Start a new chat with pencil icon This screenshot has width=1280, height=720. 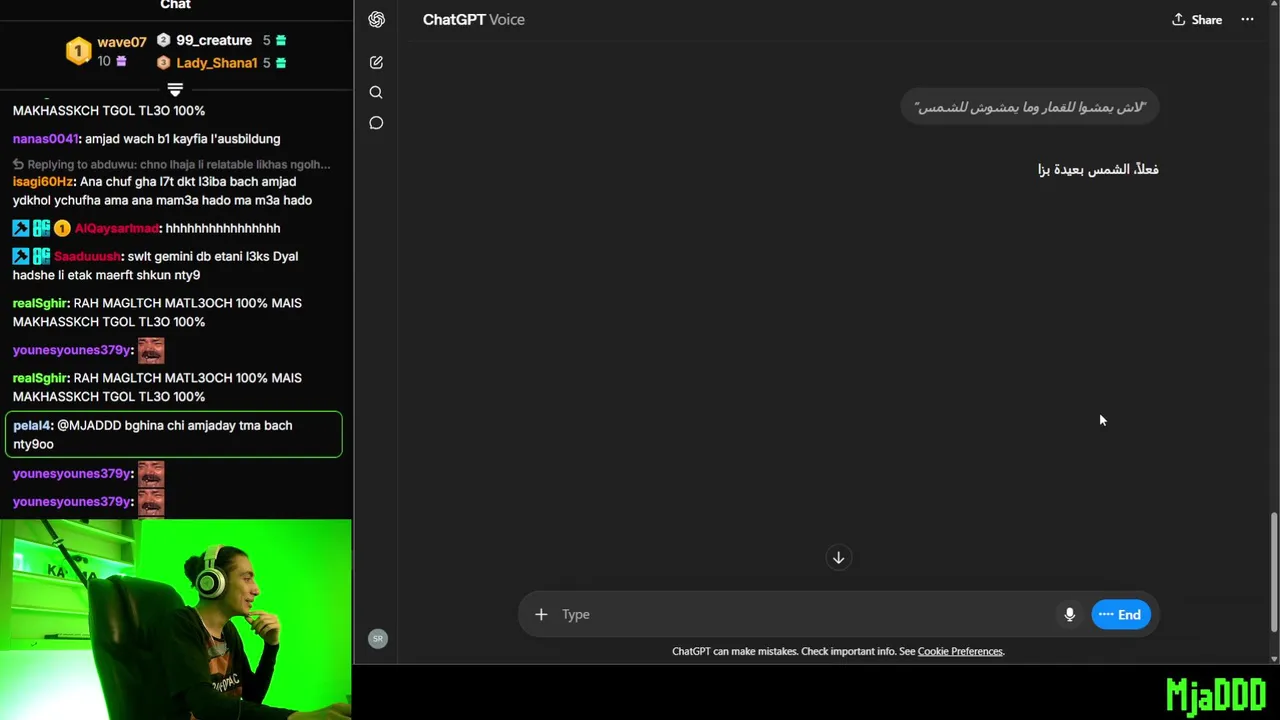tap(376, 62)
